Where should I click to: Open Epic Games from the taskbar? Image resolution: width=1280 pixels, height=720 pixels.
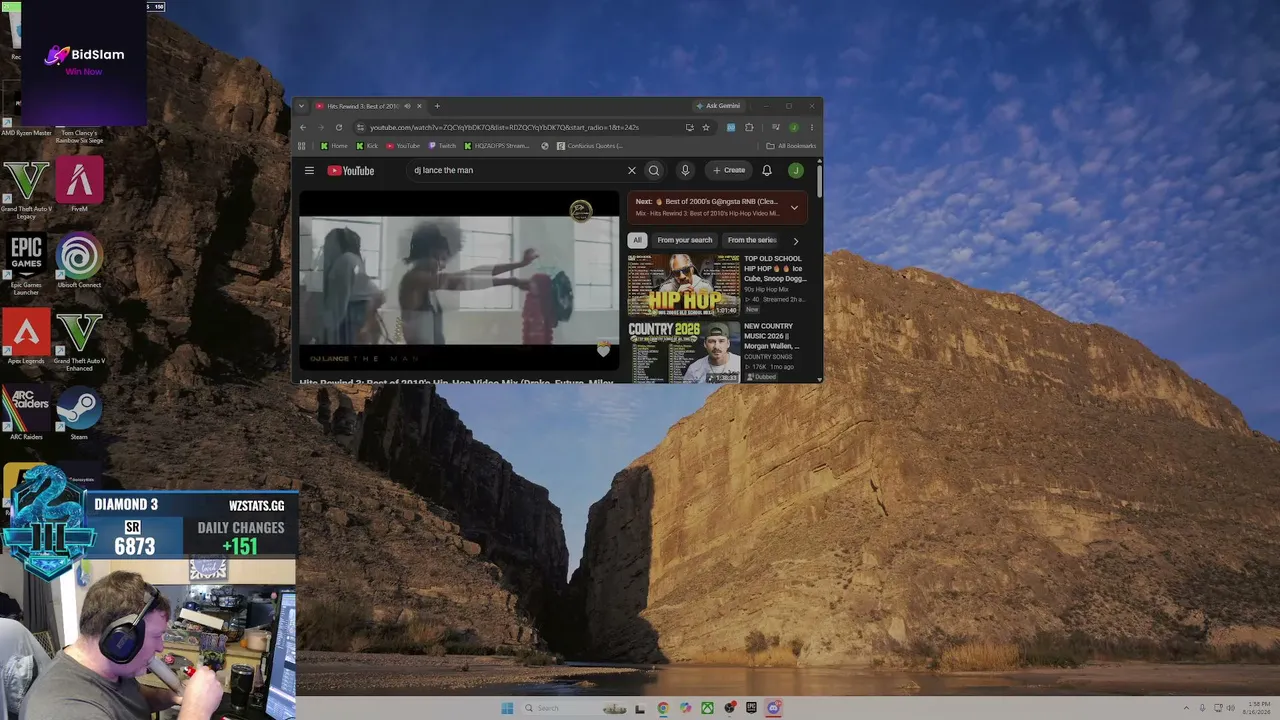tap(751, 708)
